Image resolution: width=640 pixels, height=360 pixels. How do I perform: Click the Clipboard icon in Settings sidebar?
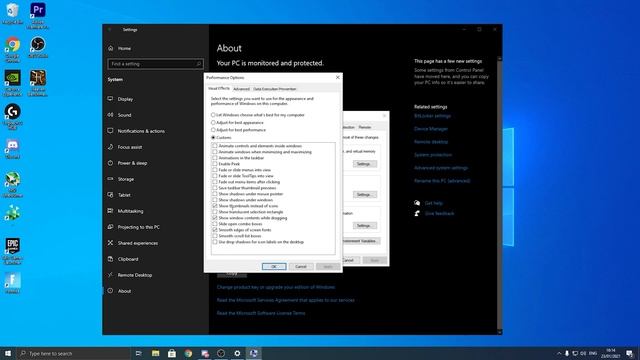coord(111,259)
